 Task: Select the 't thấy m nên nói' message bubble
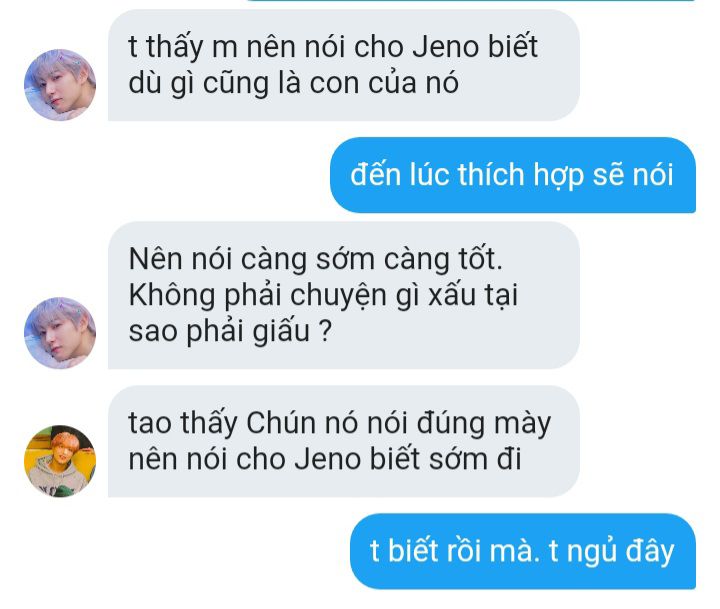click(343, 65)
